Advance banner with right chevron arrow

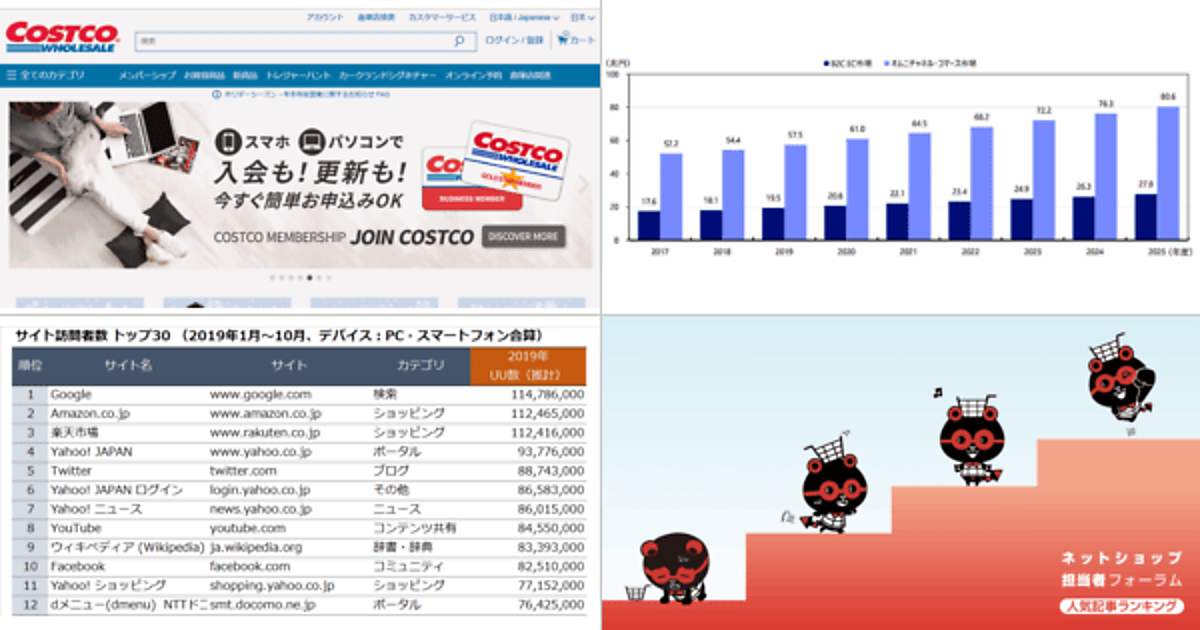(584, 185)
